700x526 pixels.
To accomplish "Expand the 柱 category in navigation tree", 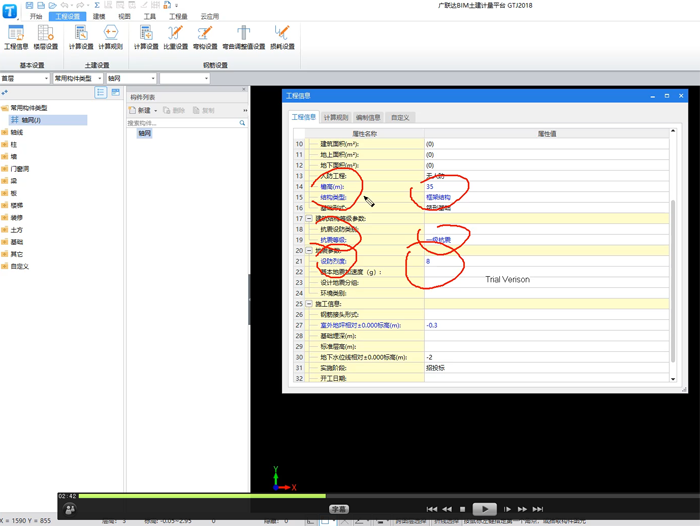I will point(5,145).
